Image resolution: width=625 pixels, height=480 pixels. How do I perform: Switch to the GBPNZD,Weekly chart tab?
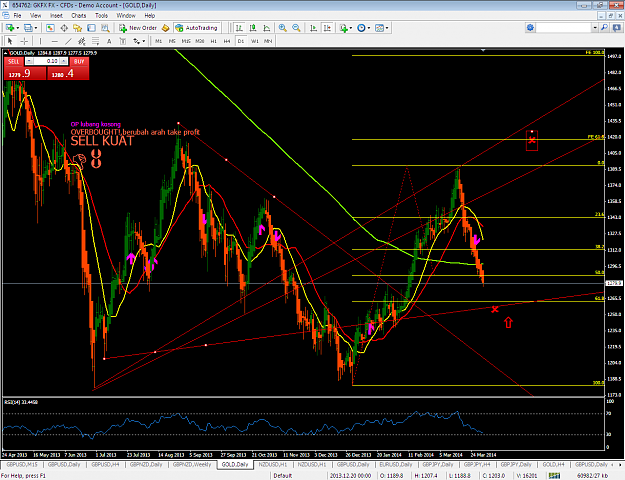(x=192, y=464)
